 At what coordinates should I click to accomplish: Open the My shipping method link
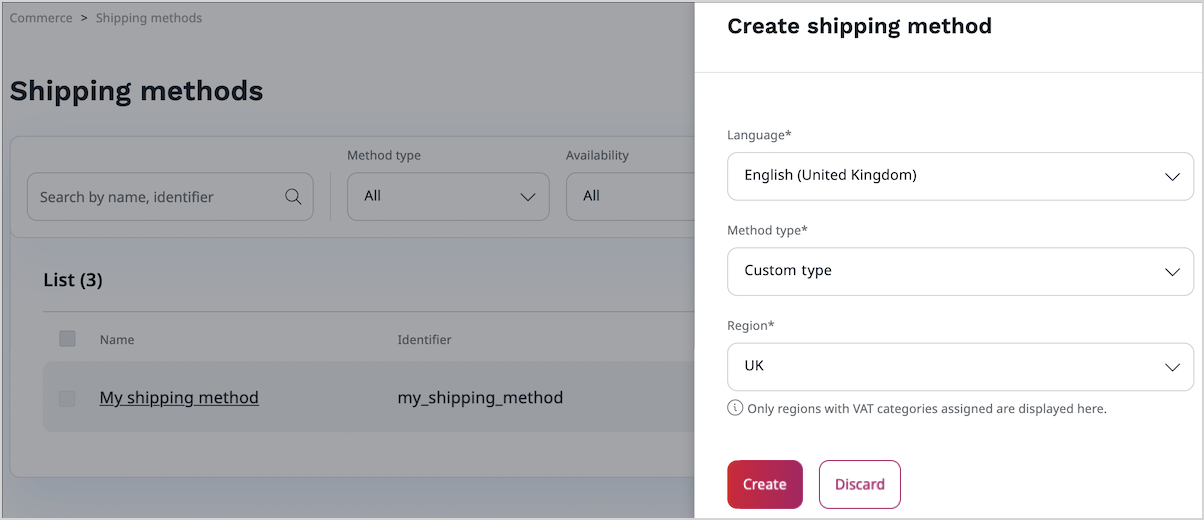[179, 398]
